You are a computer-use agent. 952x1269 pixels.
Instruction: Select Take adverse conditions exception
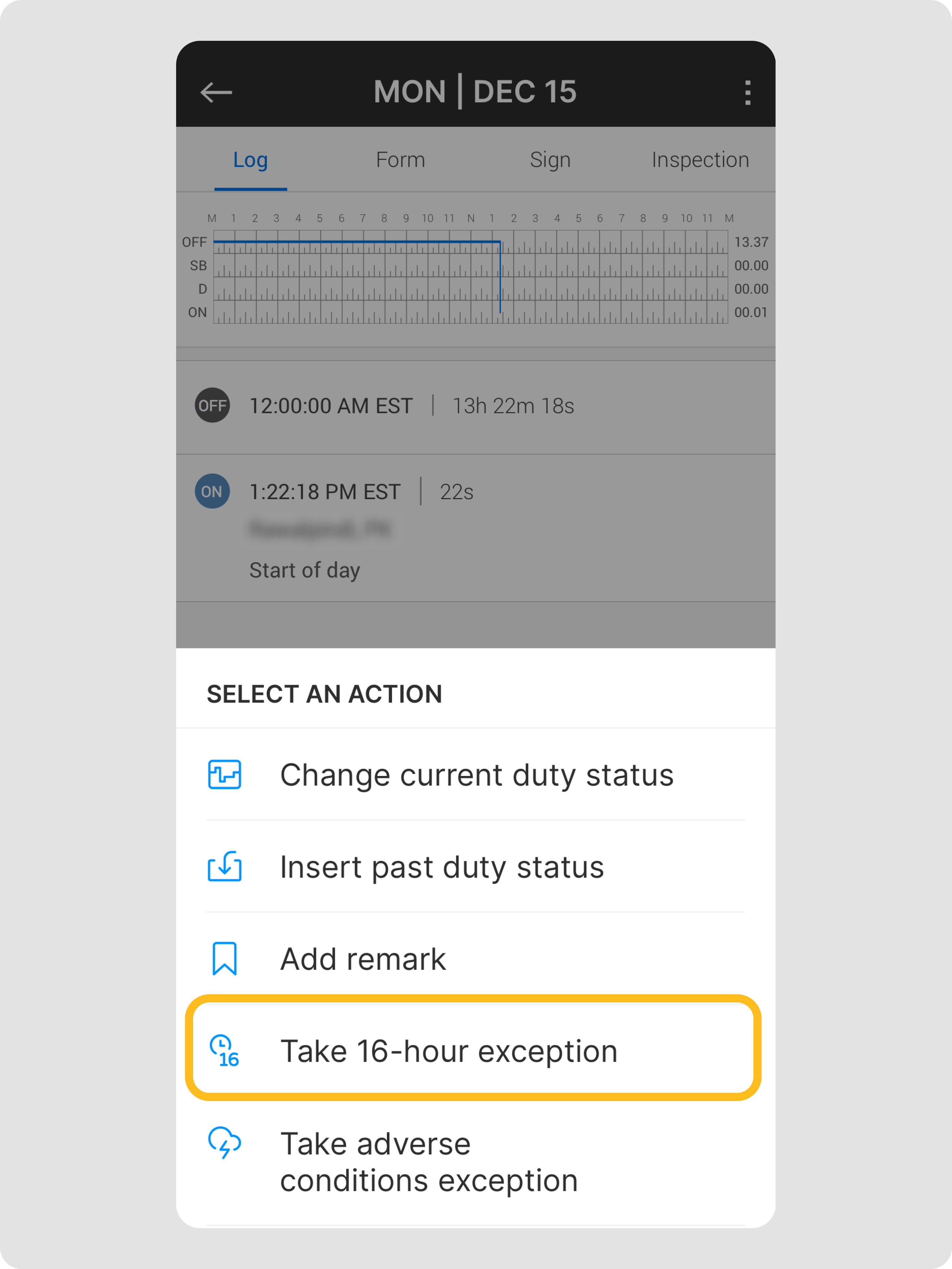(x=429, y=1162)
